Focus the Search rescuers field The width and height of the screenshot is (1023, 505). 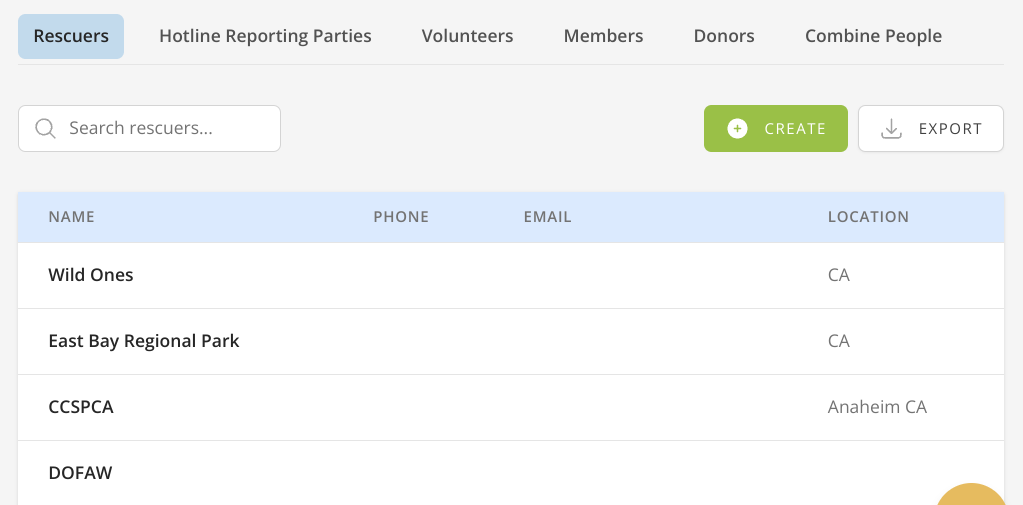click(160, 129)
